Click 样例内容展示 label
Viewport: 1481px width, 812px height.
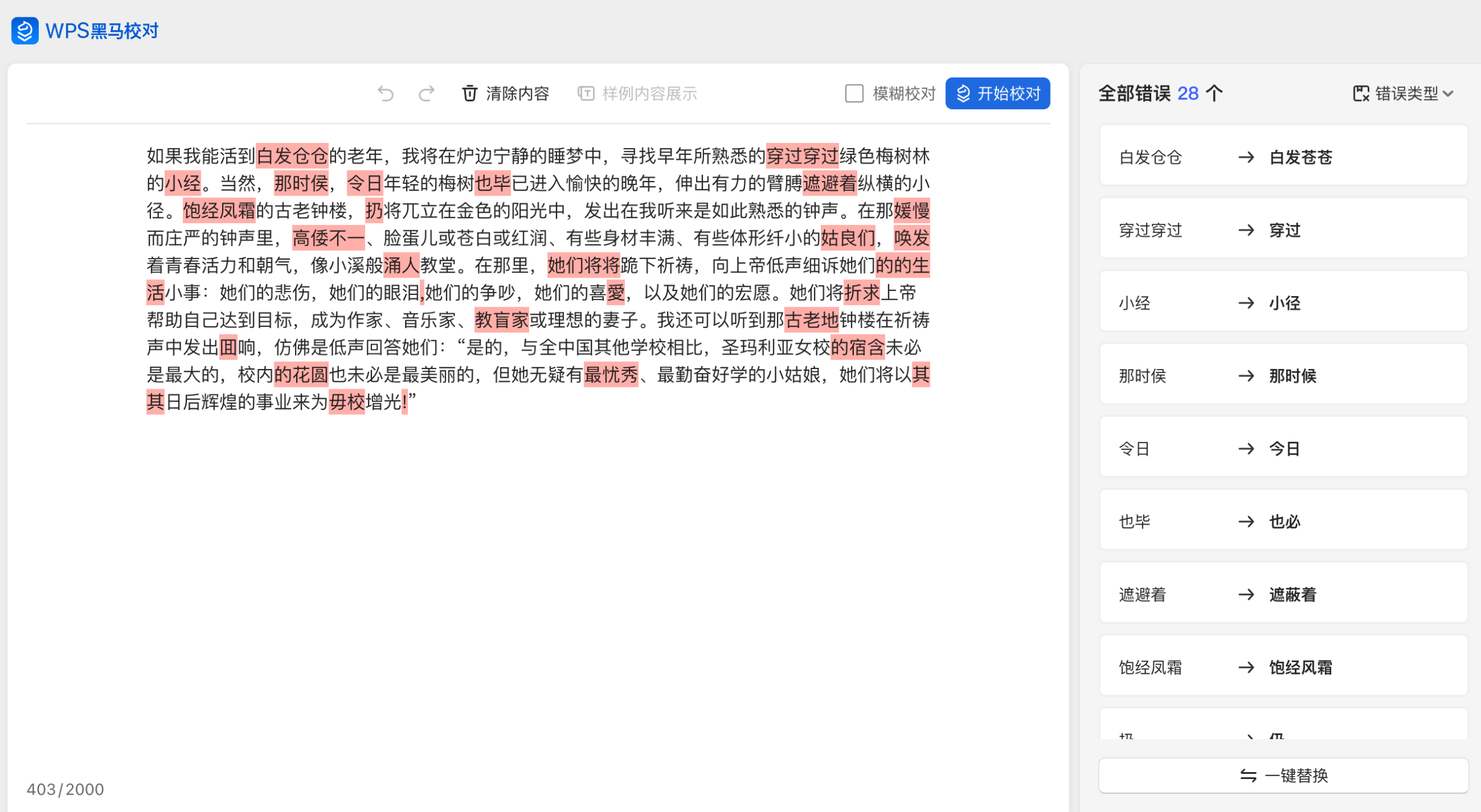(650, 94)
